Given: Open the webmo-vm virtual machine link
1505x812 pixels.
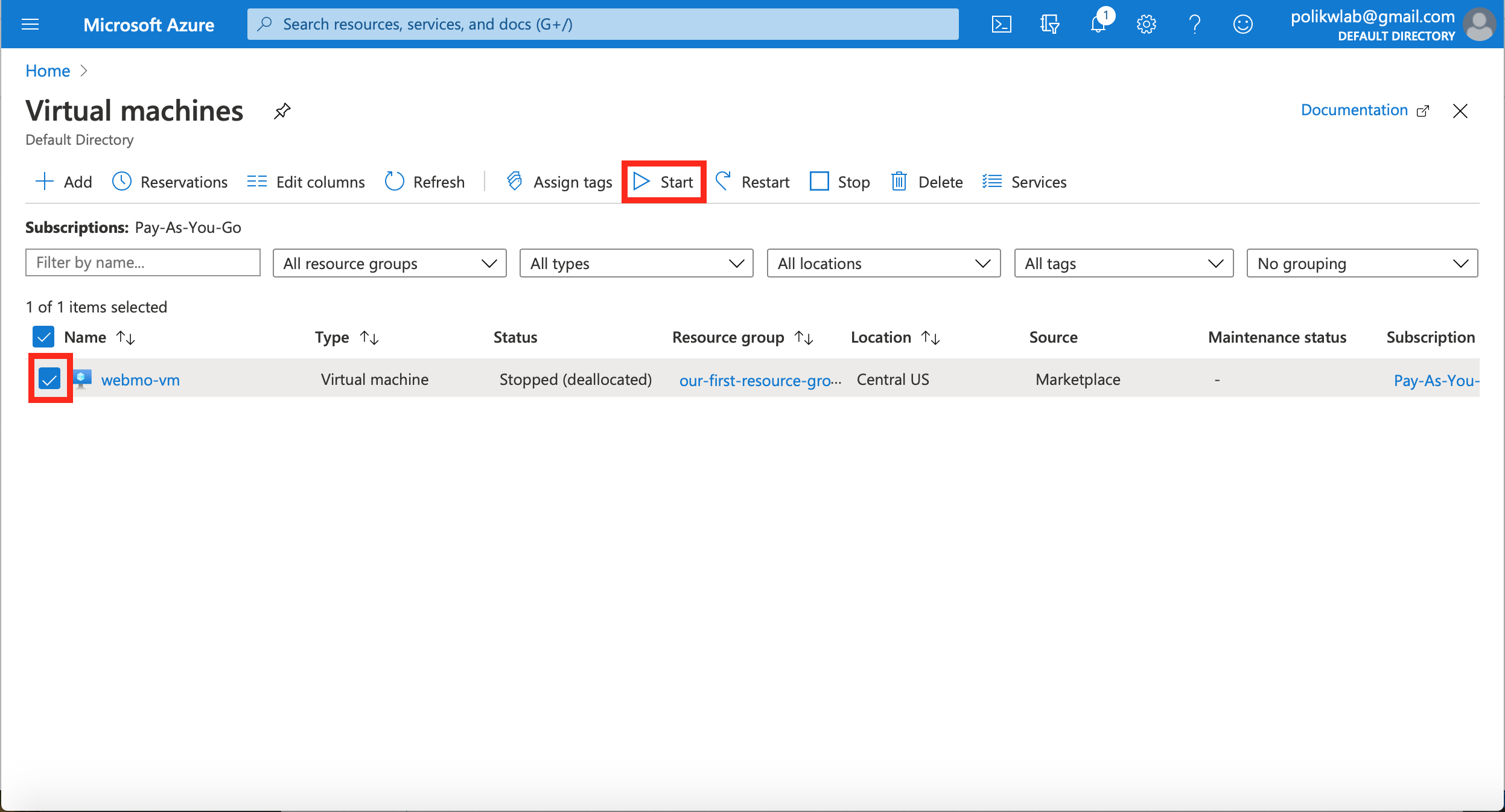Looking at the screenshot, I should click(140, 380).
